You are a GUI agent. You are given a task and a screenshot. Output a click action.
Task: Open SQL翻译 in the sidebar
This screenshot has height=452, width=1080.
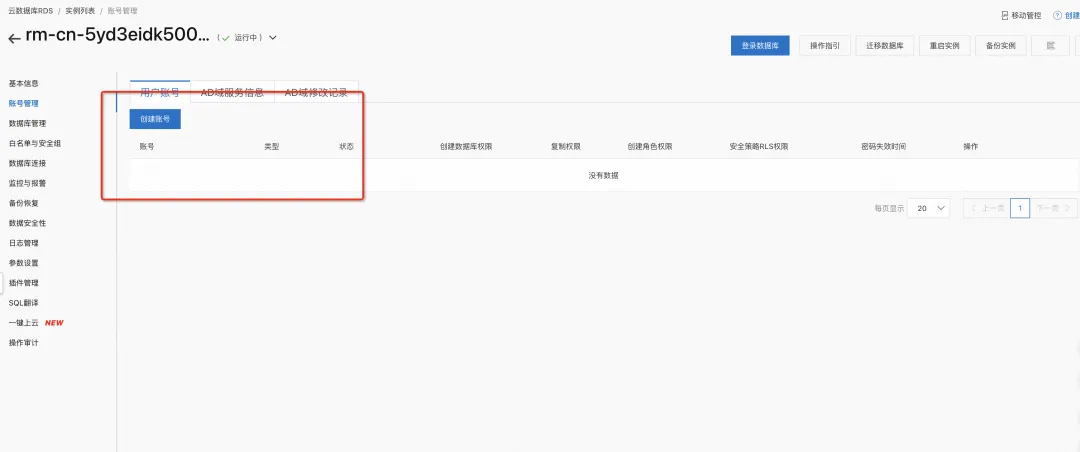coord(23,303)
